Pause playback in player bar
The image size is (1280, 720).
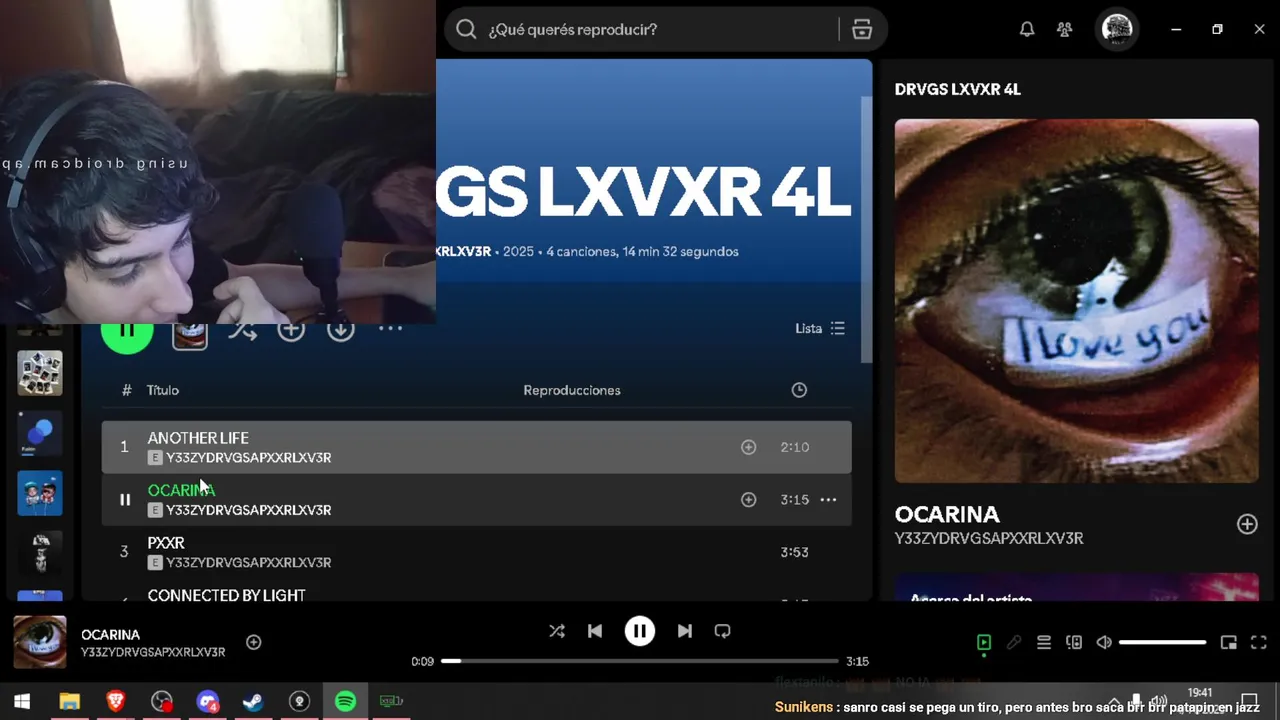[x=640, y=631]
